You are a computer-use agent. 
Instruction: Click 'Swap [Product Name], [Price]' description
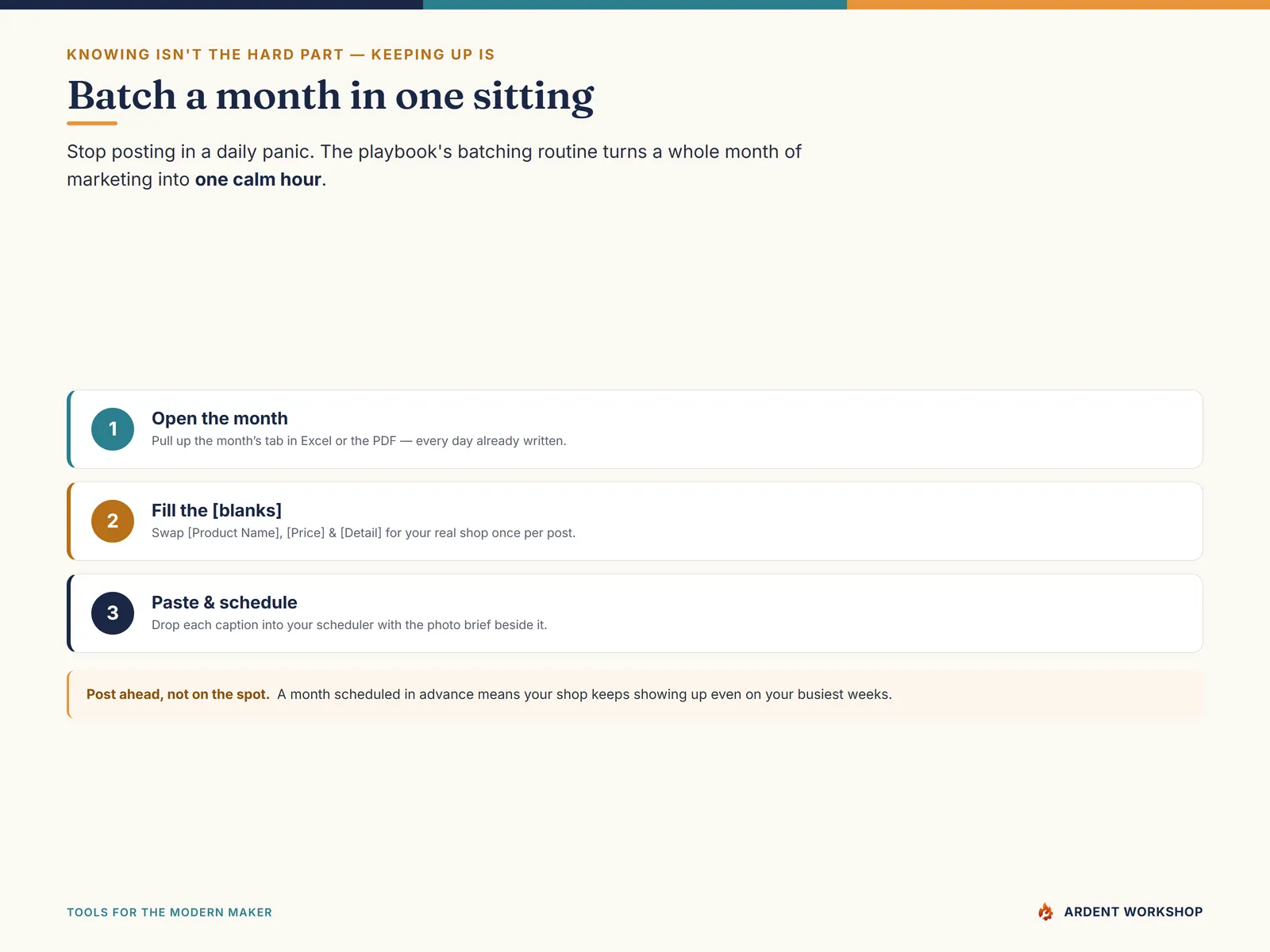pos(364,533)
